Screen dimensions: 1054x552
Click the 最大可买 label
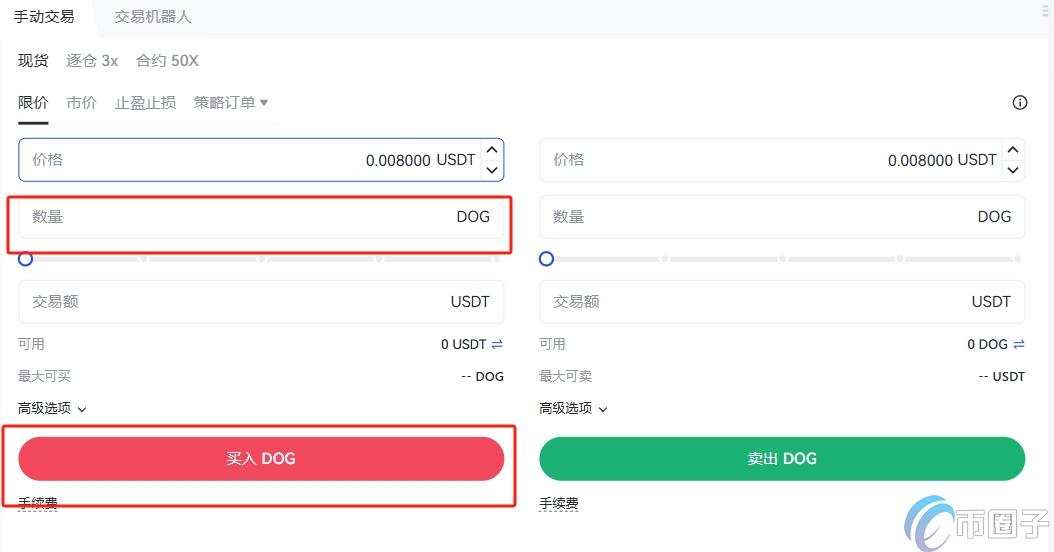[44, 377]
